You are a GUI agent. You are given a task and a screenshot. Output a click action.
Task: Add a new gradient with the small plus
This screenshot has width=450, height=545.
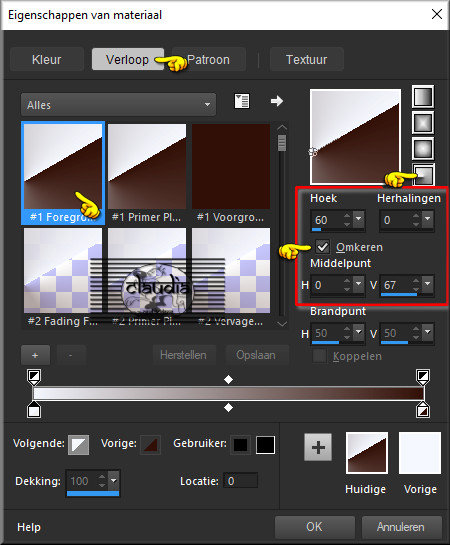[x=35, y=355]
